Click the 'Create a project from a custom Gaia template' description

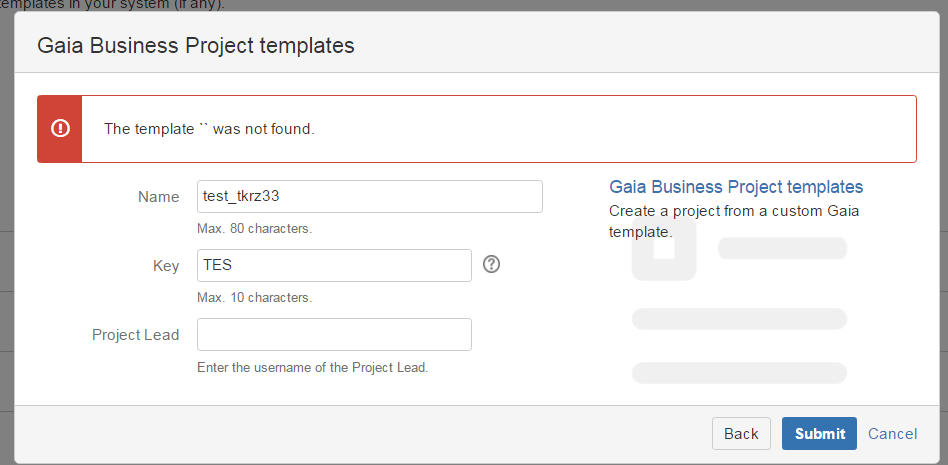coord(734,221)
